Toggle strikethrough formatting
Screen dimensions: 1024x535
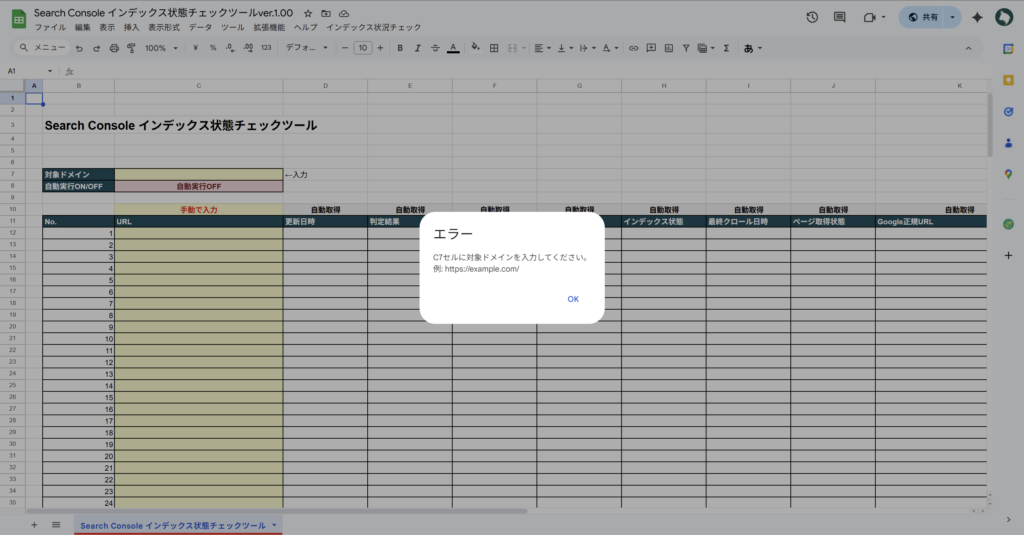tap(435, 48)
